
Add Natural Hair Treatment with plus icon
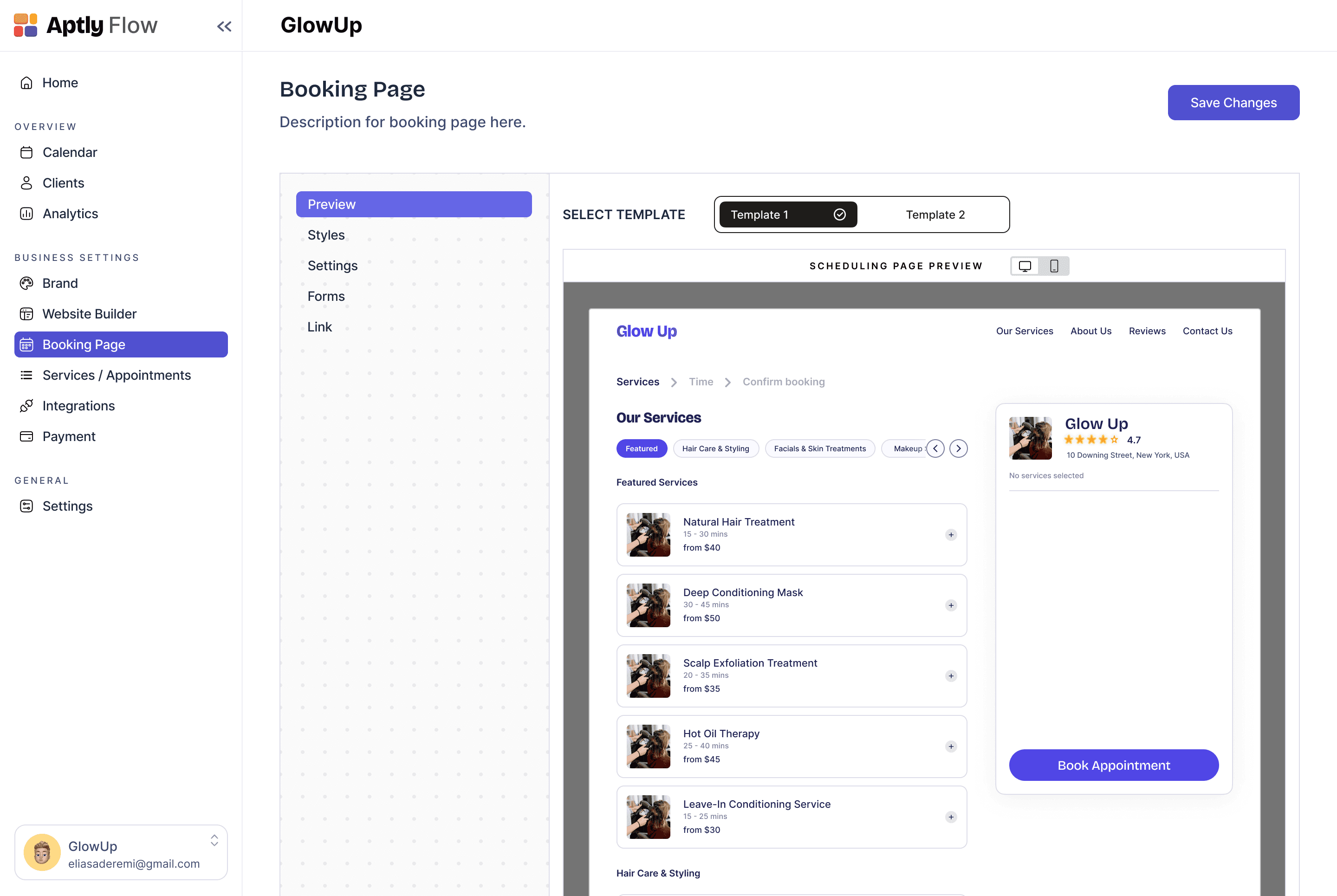[x=951, y=535]
